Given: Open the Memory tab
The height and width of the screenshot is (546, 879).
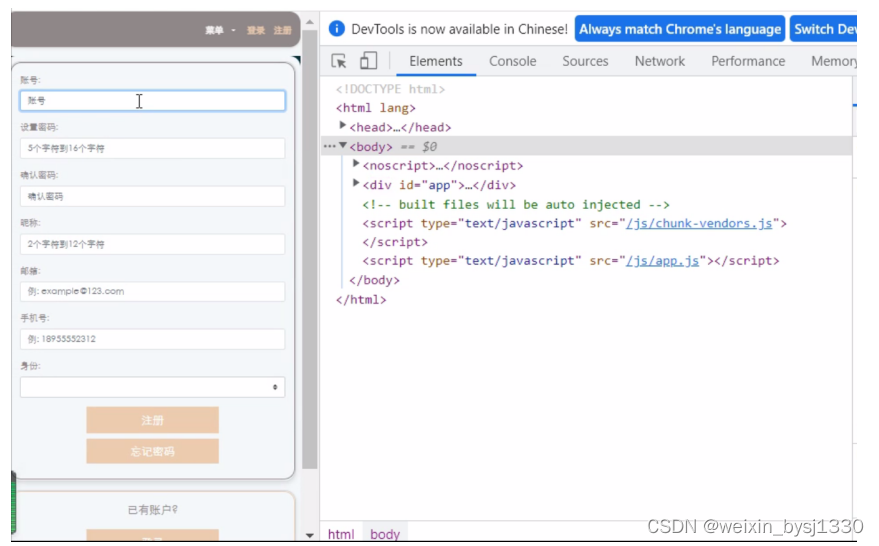Looking at the screenshot, I should (x=834, y=61).
